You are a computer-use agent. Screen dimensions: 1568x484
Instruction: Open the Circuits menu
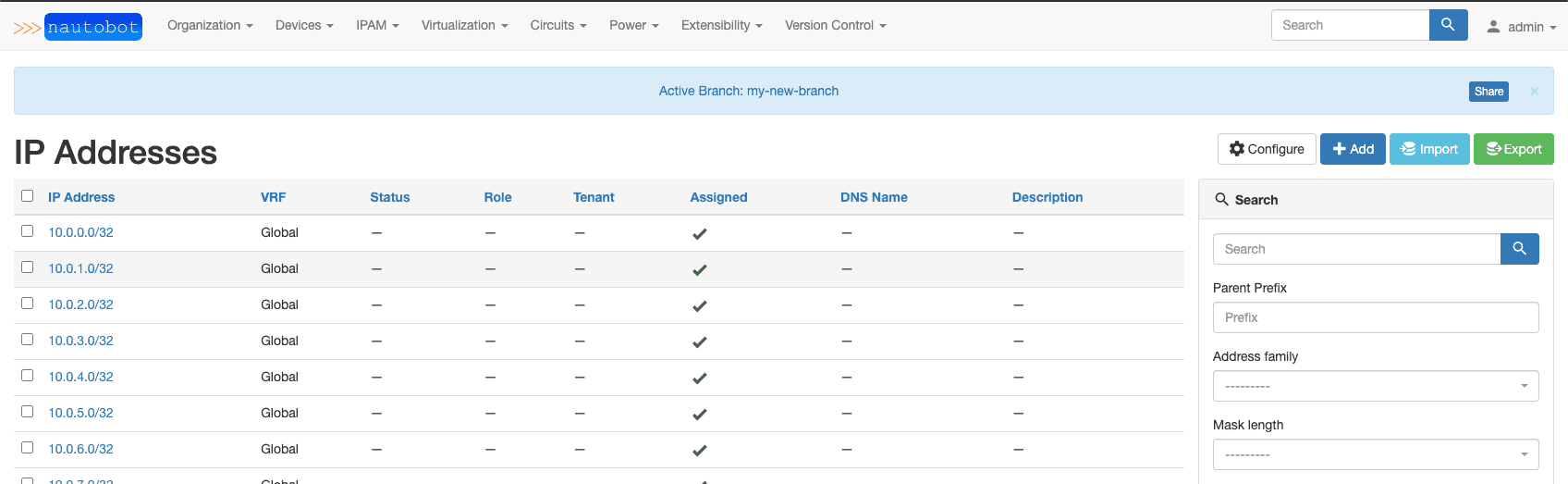[x=558, y=25]
